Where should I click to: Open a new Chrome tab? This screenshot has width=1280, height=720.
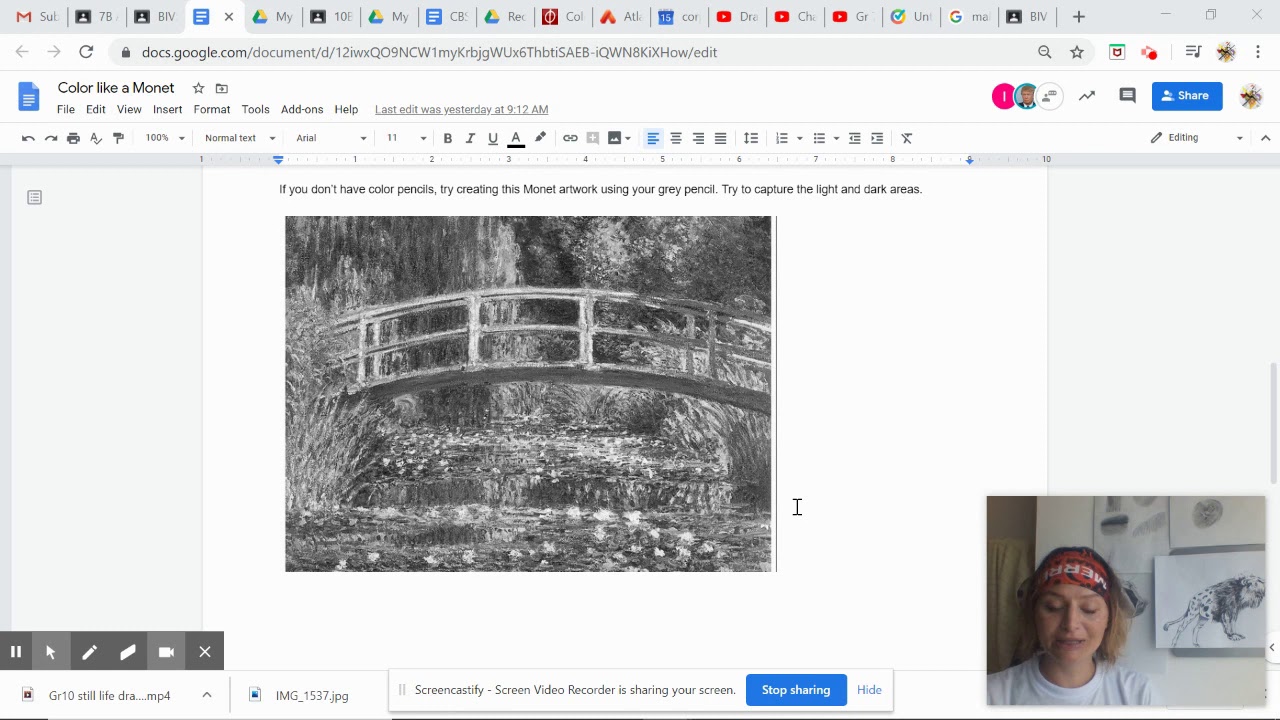[1078, 17]
